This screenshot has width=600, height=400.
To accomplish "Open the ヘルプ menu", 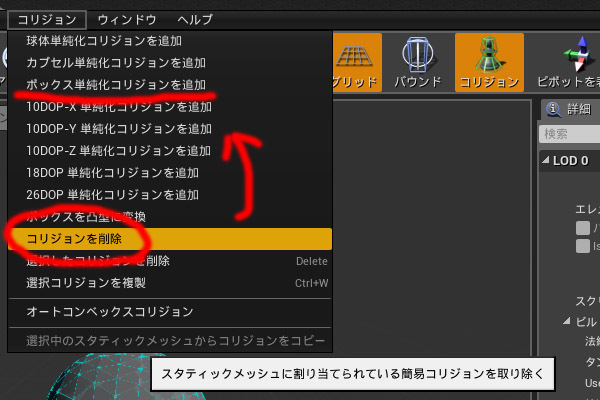I will 195,20.
